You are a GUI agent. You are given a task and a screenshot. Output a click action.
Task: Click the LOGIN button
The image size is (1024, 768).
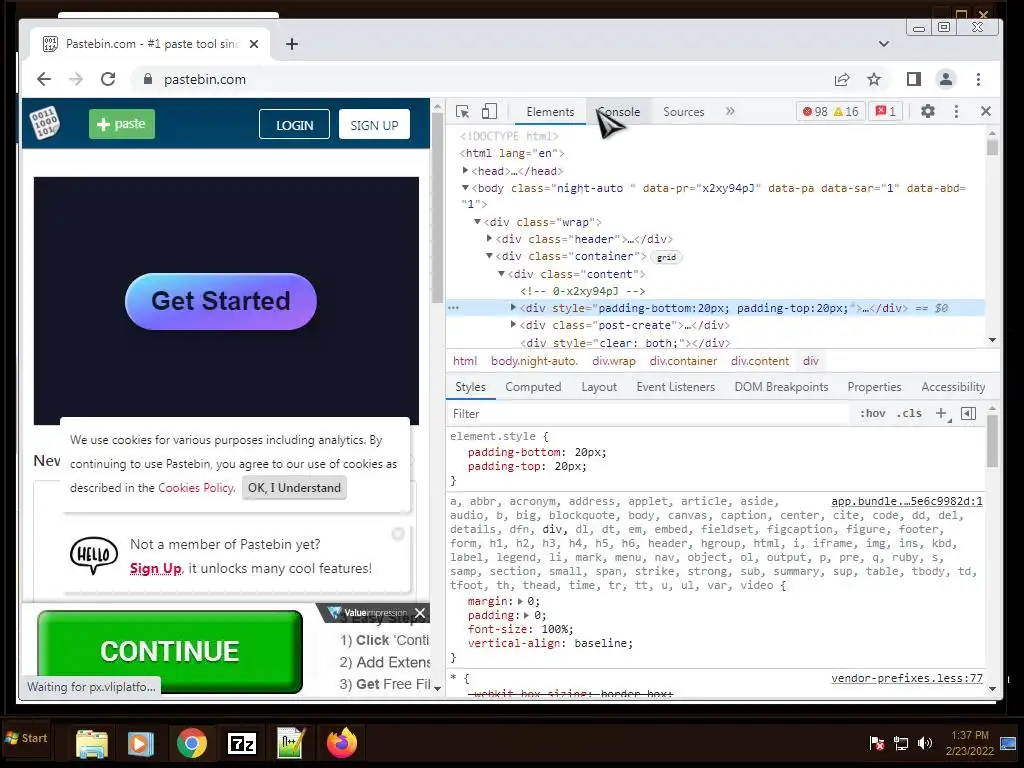pos(295,125)
